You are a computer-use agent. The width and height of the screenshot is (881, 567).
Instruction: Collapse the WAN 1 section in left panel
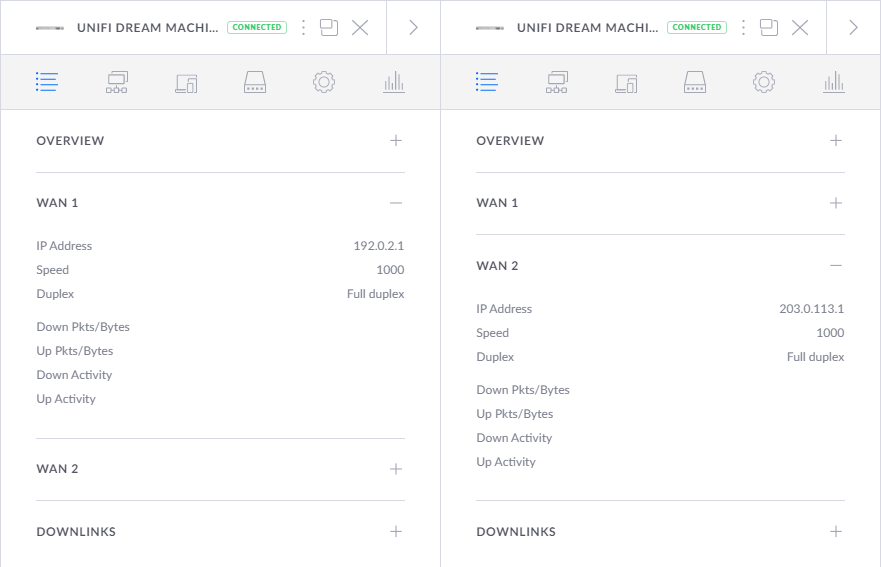pyautogui.click(x=396, y=203)
